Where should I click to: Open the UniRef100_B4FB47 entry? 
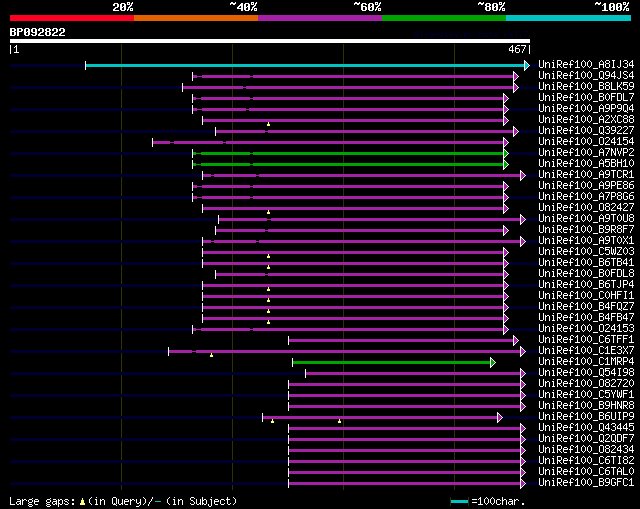point(586,318)
